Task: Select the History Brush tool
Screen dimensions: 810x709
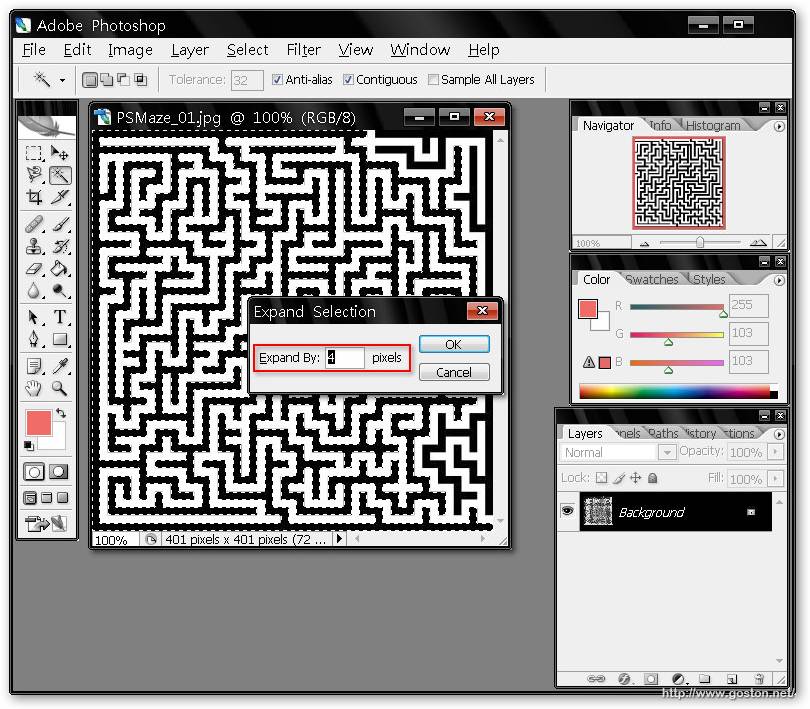Action: pyautogui.click(x=60, y=246)
